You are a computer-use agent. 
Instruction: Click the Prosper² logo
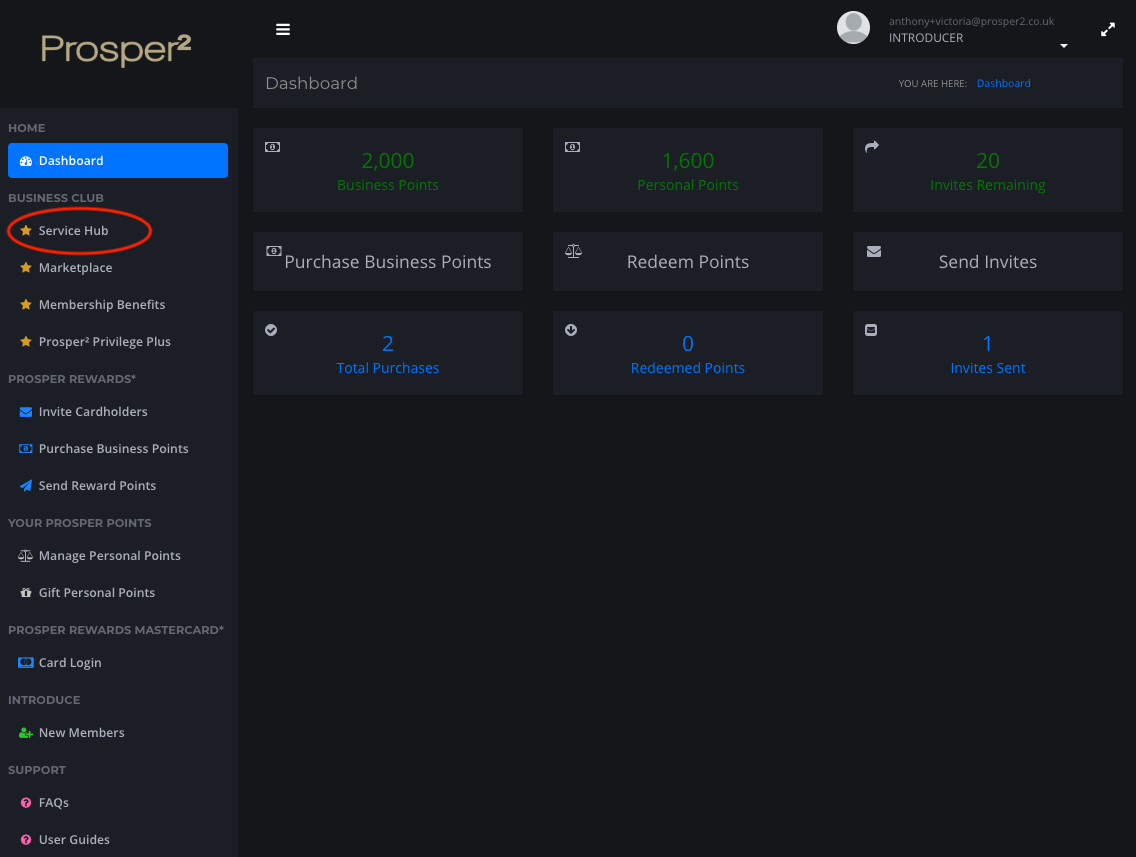click(116, 50)
